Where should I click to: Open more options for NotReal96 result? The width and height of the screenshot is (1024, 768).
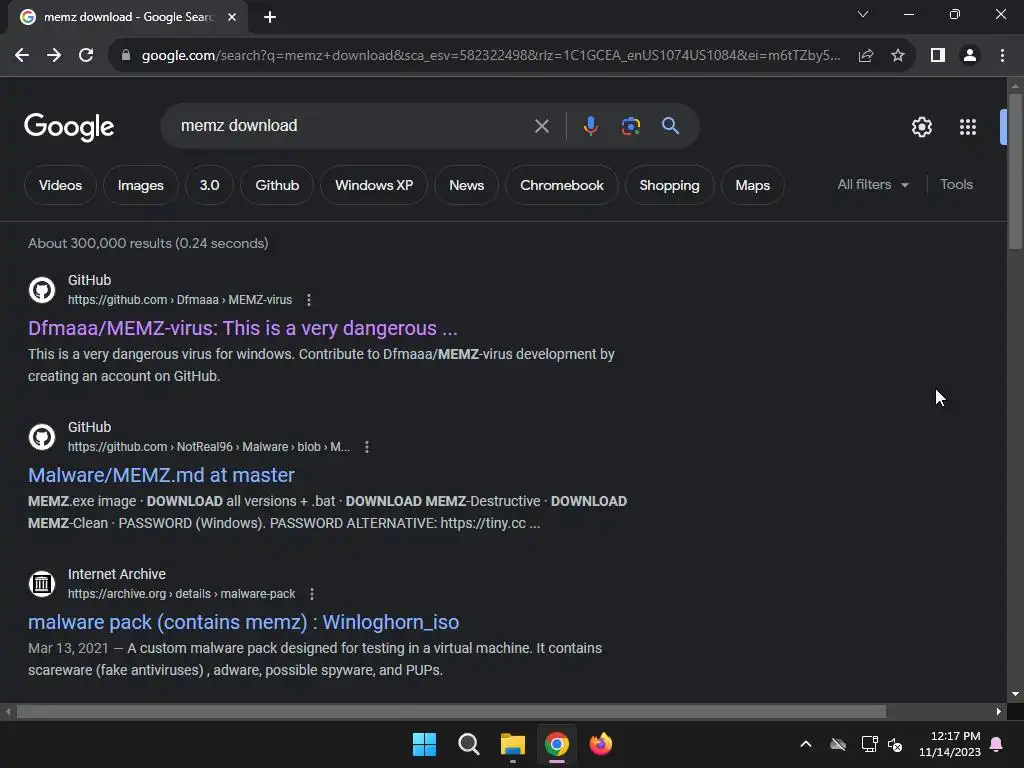(x=367, y=447)
